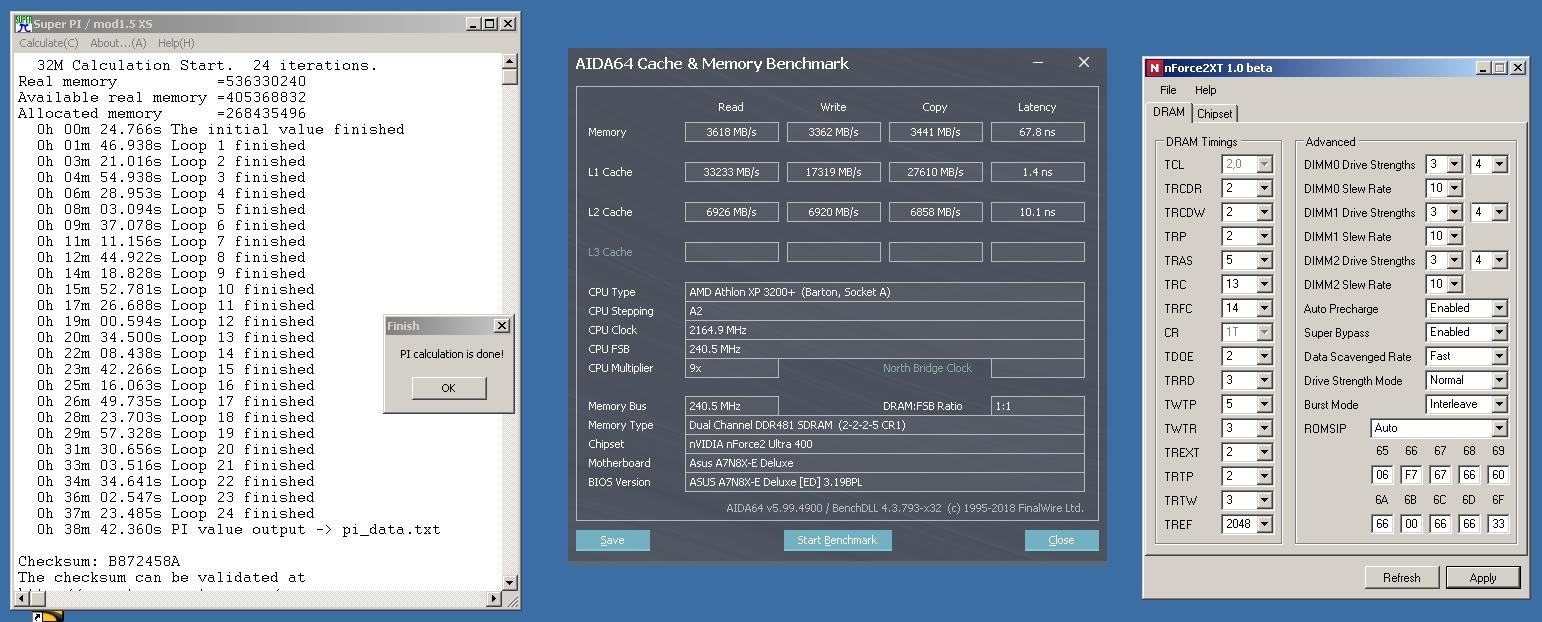Switch to the DRAM tab
Viewport: 1542px width, 622px height.
[1168, 112]
